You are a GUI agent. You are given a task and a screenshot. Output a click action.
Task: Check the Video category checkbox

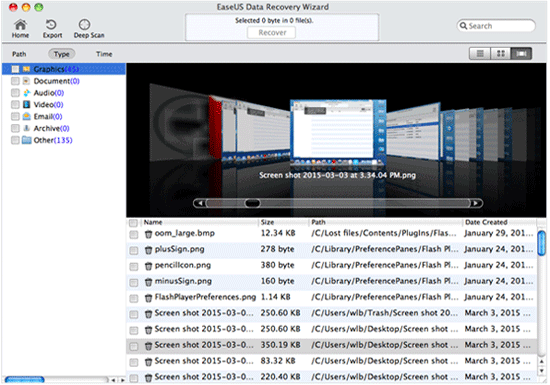click(x=15, y=104)
